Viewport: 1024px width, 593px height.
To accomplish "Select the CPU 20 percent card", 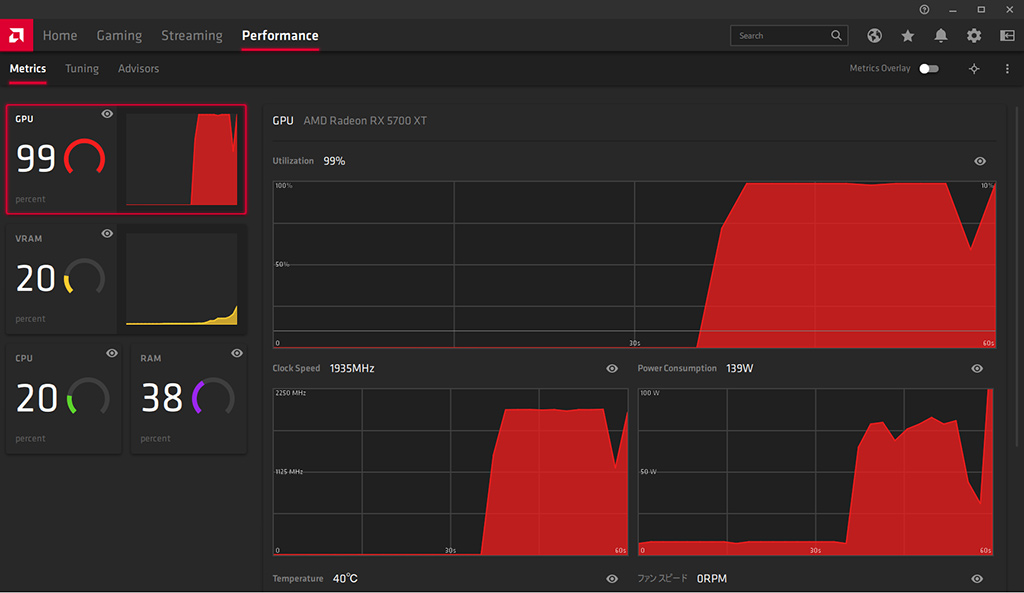I will point(64,398).
